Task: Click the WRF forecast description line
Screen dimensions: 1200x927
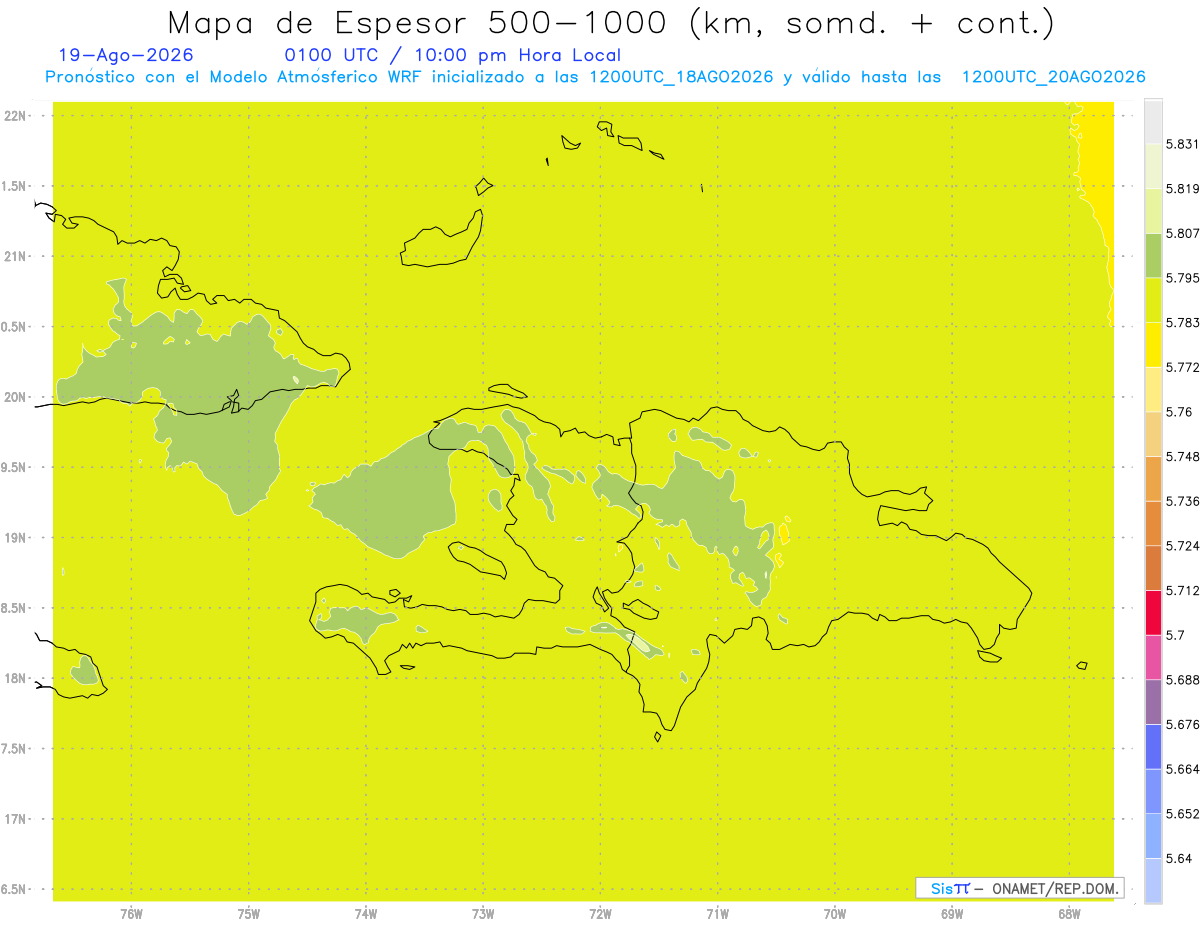Action: click(x=595, y=77)
